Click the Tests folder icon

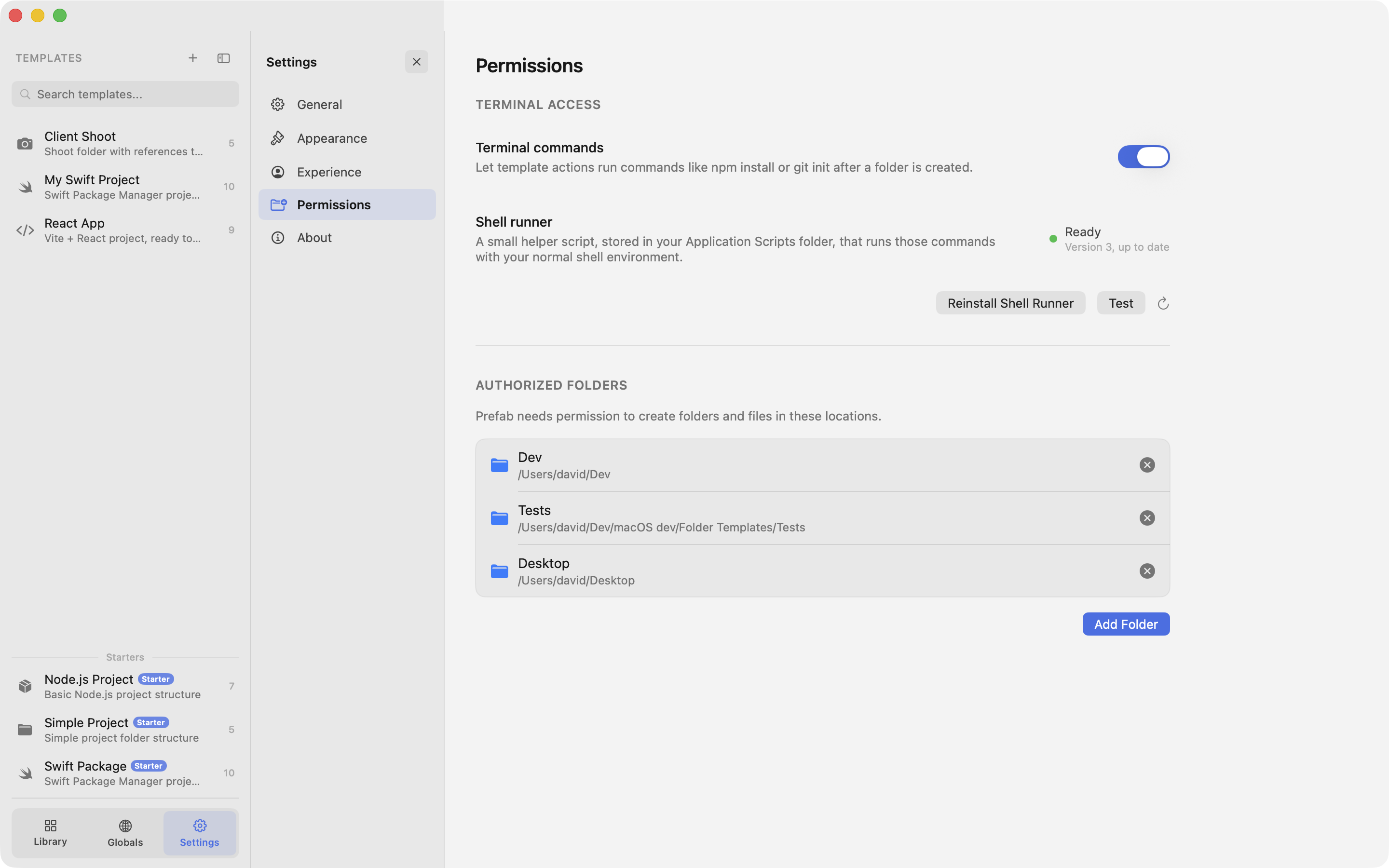pyautogui.click(x=499, y=518)
